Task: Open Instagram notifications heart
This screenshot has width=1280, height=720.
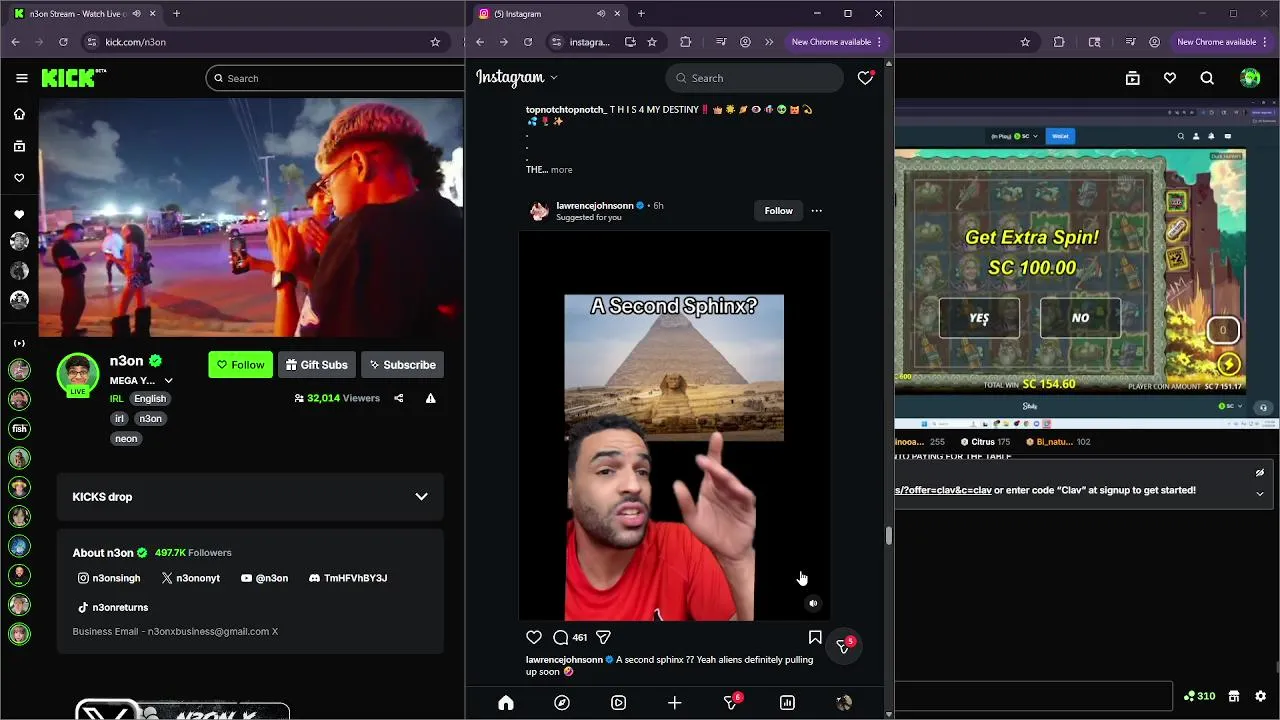Action: click(x=866, y=78)
